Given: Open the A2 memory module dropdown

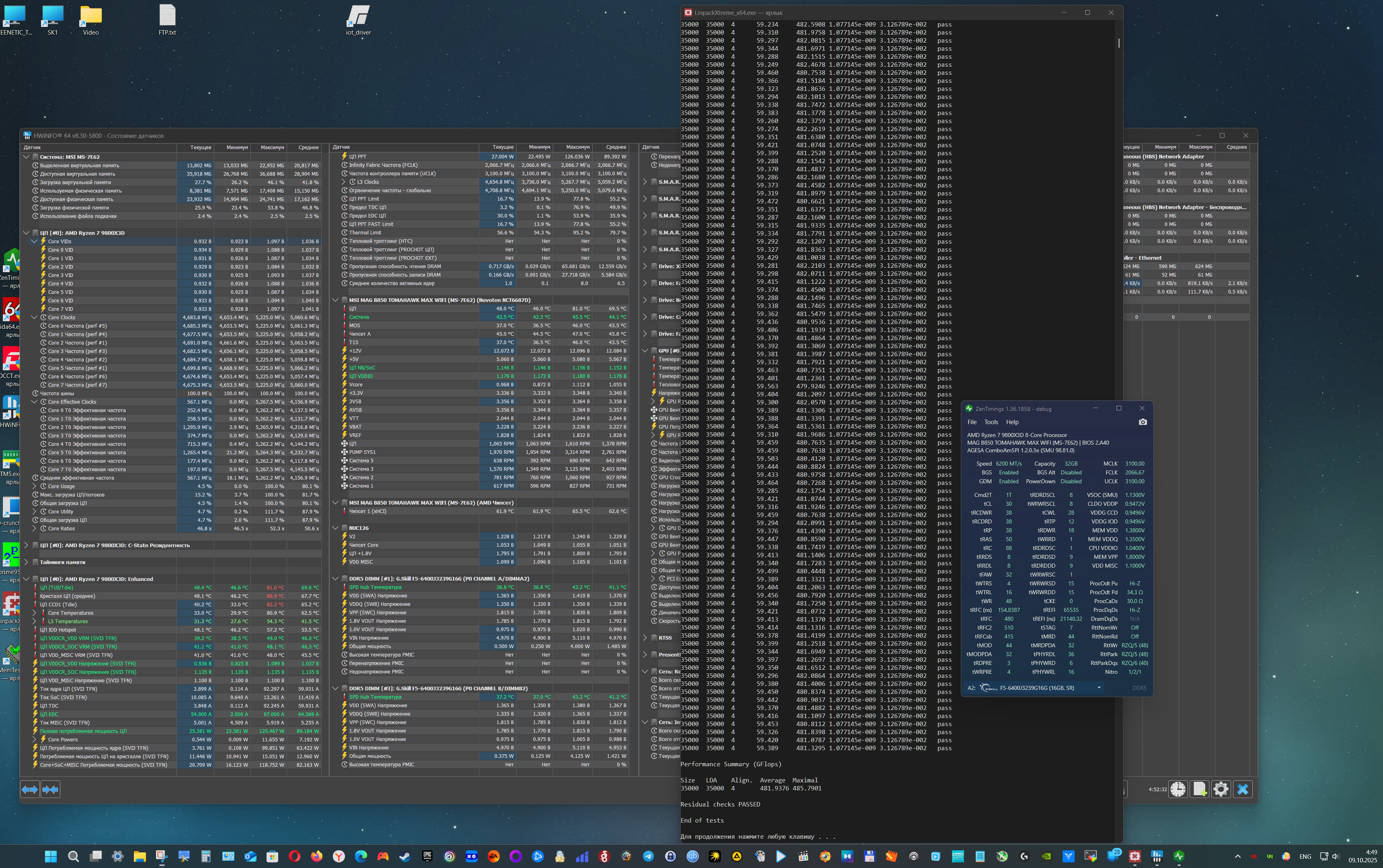Looking at the screenshot, I should click(x=1099, y=688).
